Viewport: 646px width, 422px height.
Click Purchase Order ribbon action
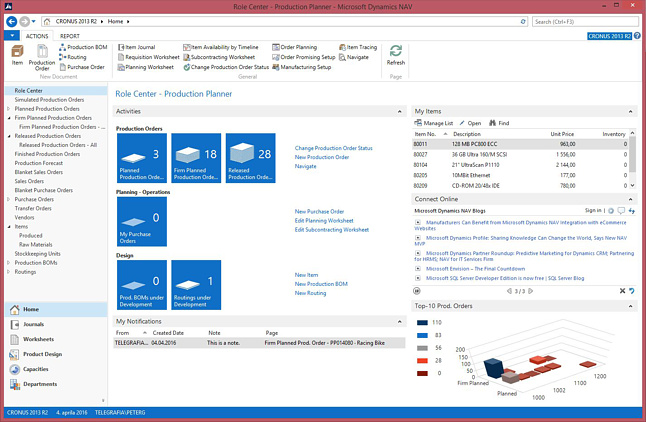point(82,67)
